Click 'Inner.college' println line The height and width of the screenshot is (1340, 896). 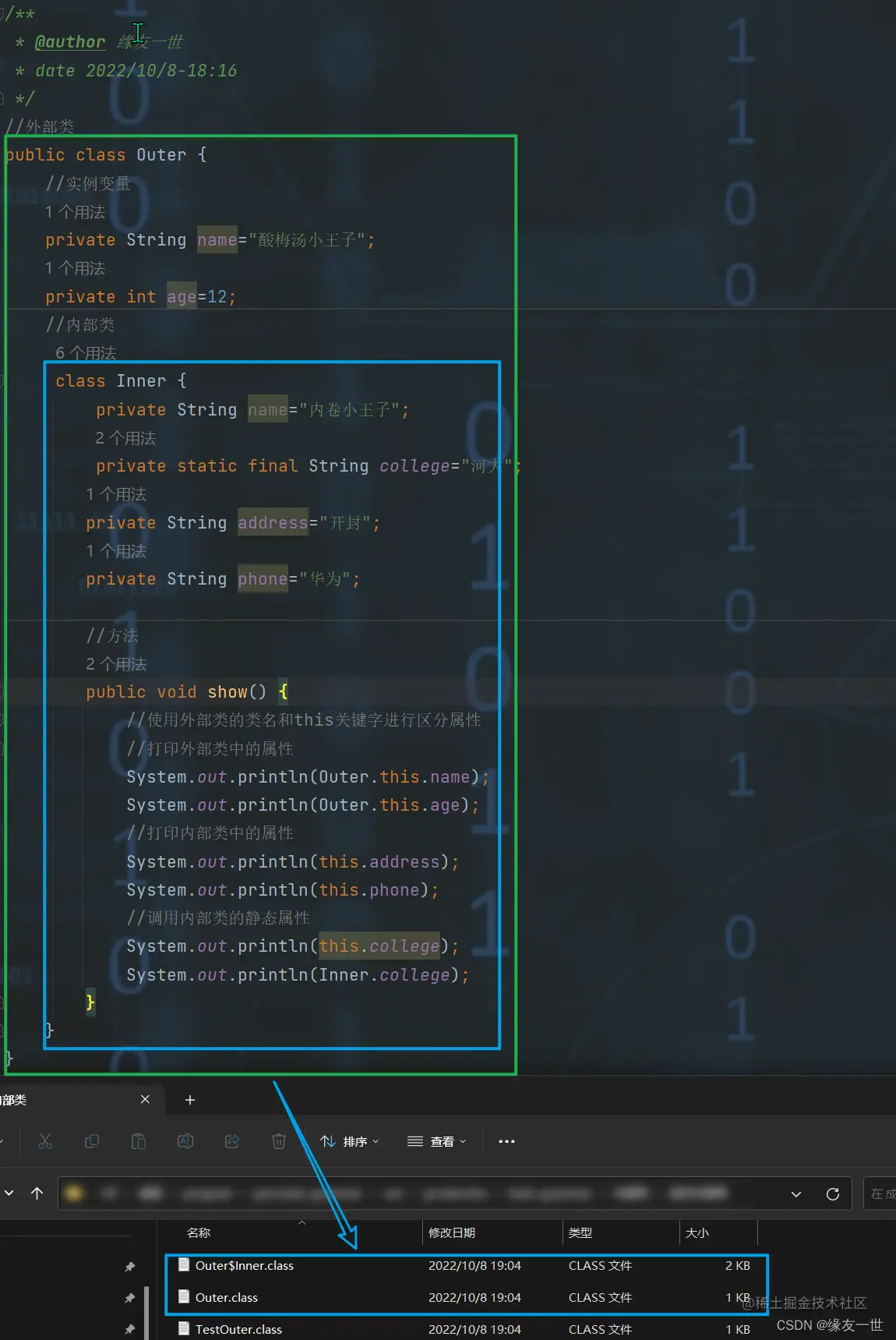point(298,975)
